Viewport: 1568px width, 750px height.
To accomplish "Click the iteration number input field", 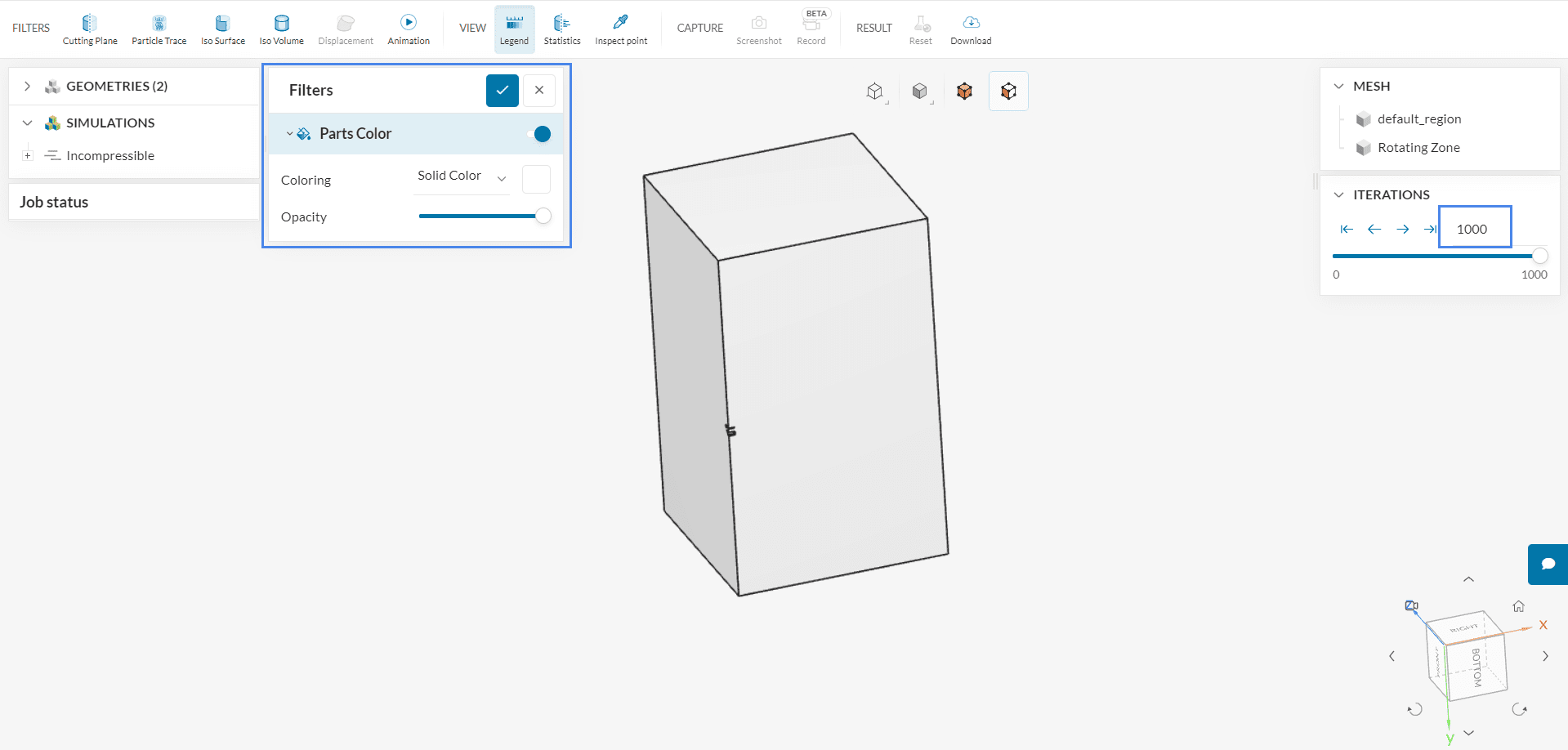I will pos(1474,229).
